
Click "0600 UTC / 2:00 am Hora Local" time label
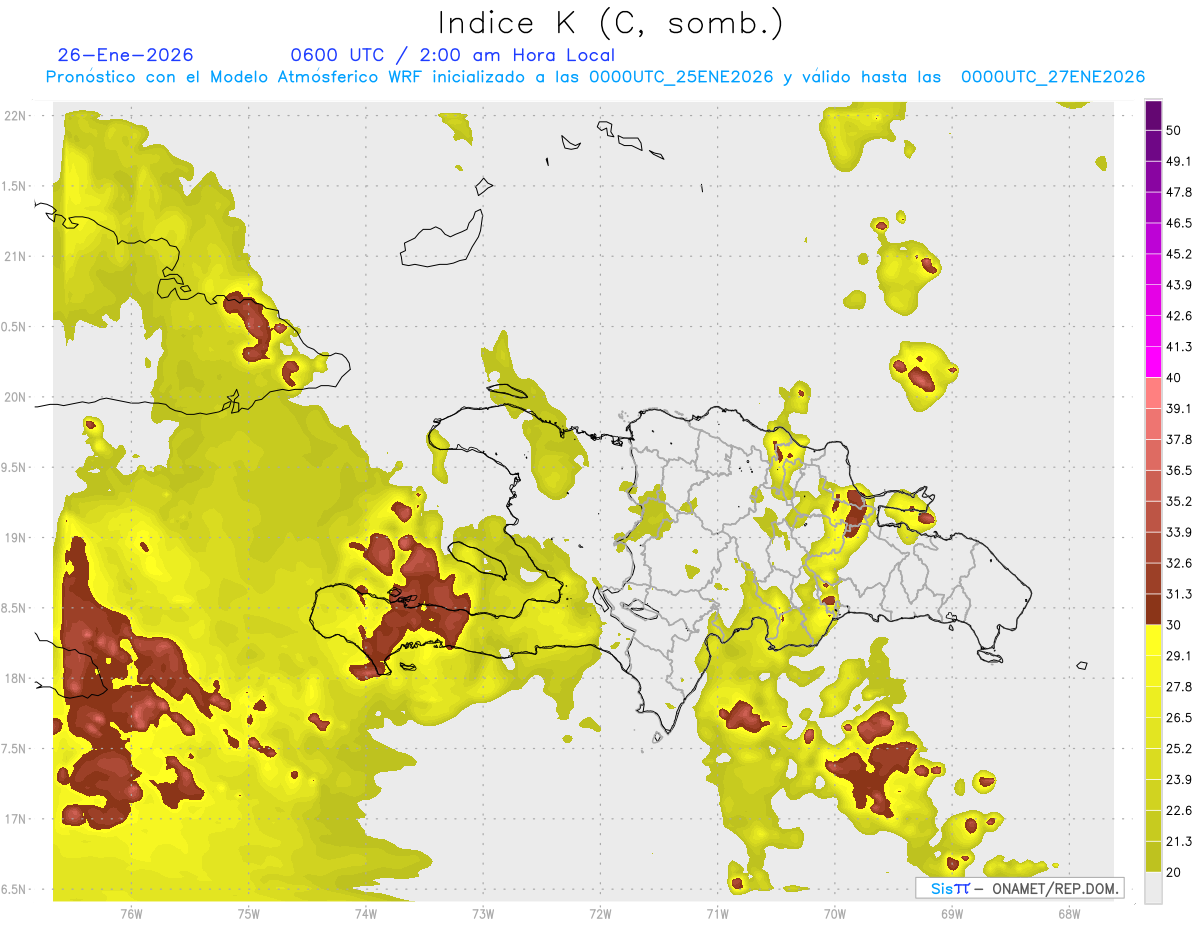(x=453, y=55)
